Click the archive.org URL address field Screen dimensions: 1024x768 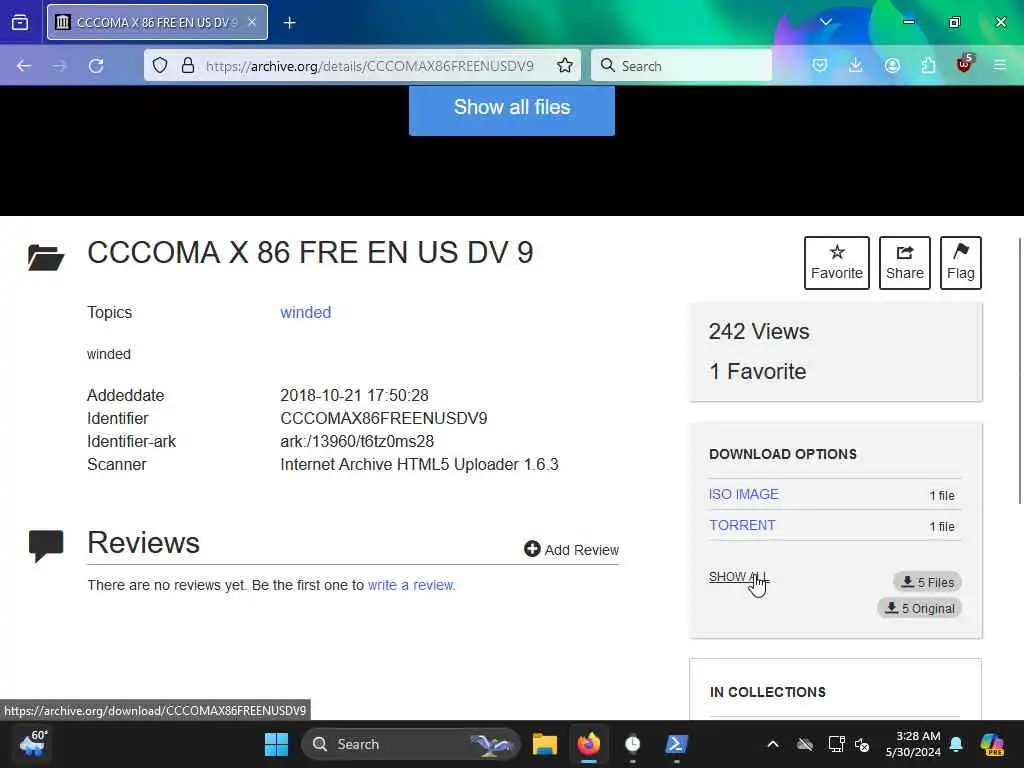[369, 66]
